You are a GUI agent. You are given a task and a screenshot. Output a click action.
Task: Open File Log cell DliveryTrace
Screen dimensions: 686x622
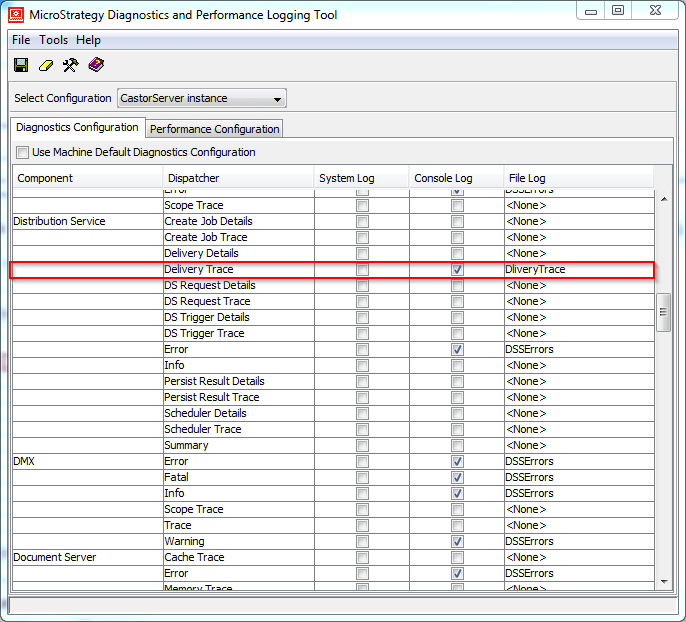(x=579, y=269)
